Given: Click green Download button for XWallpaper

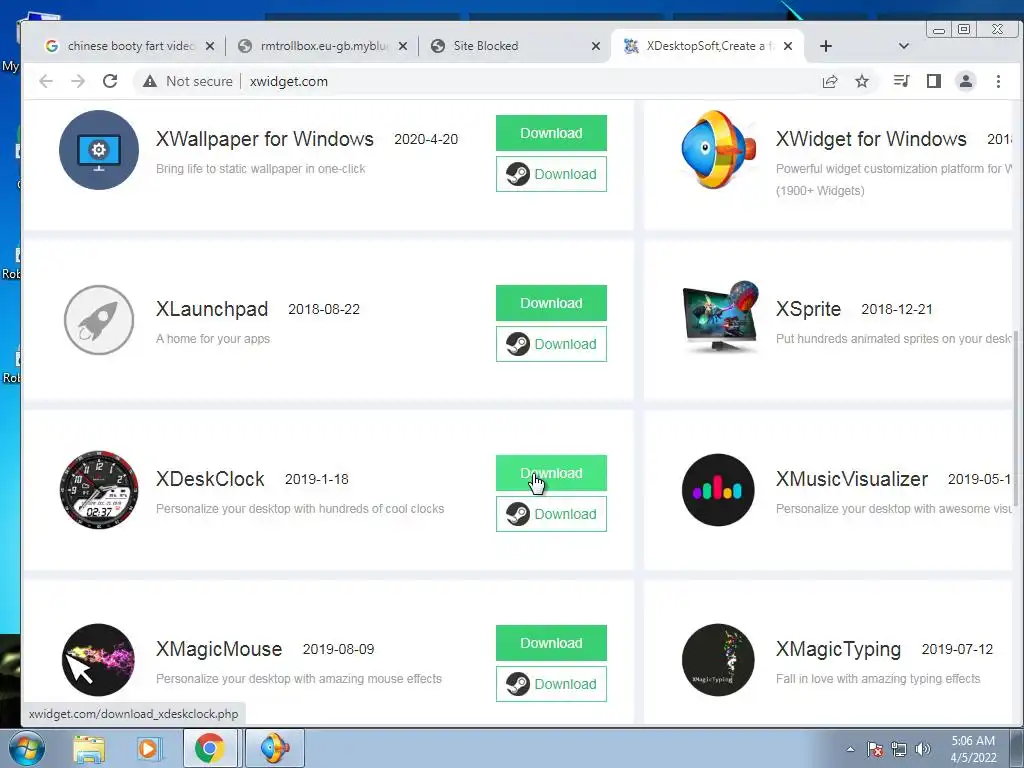Looking at the screenshot, I should pos(551,133).
